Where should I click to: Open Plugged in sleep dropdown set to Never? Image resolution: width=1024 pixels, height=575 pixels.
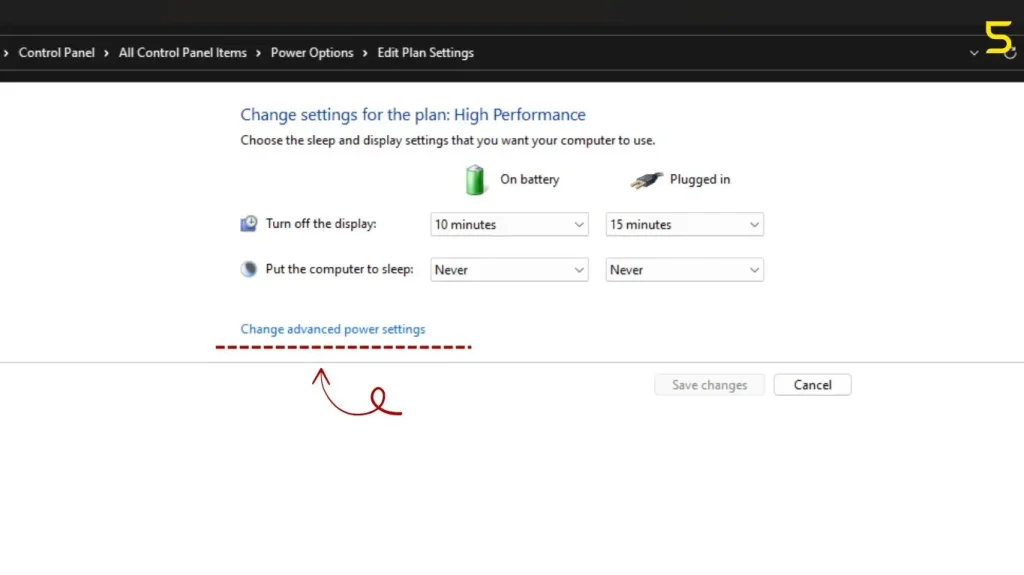[x=685, y=270]
